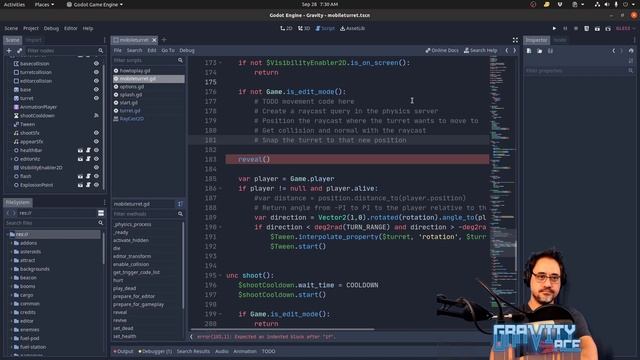
Task: Open editorviz sub-scene in editor icon
Action: [x=80, y=159]
